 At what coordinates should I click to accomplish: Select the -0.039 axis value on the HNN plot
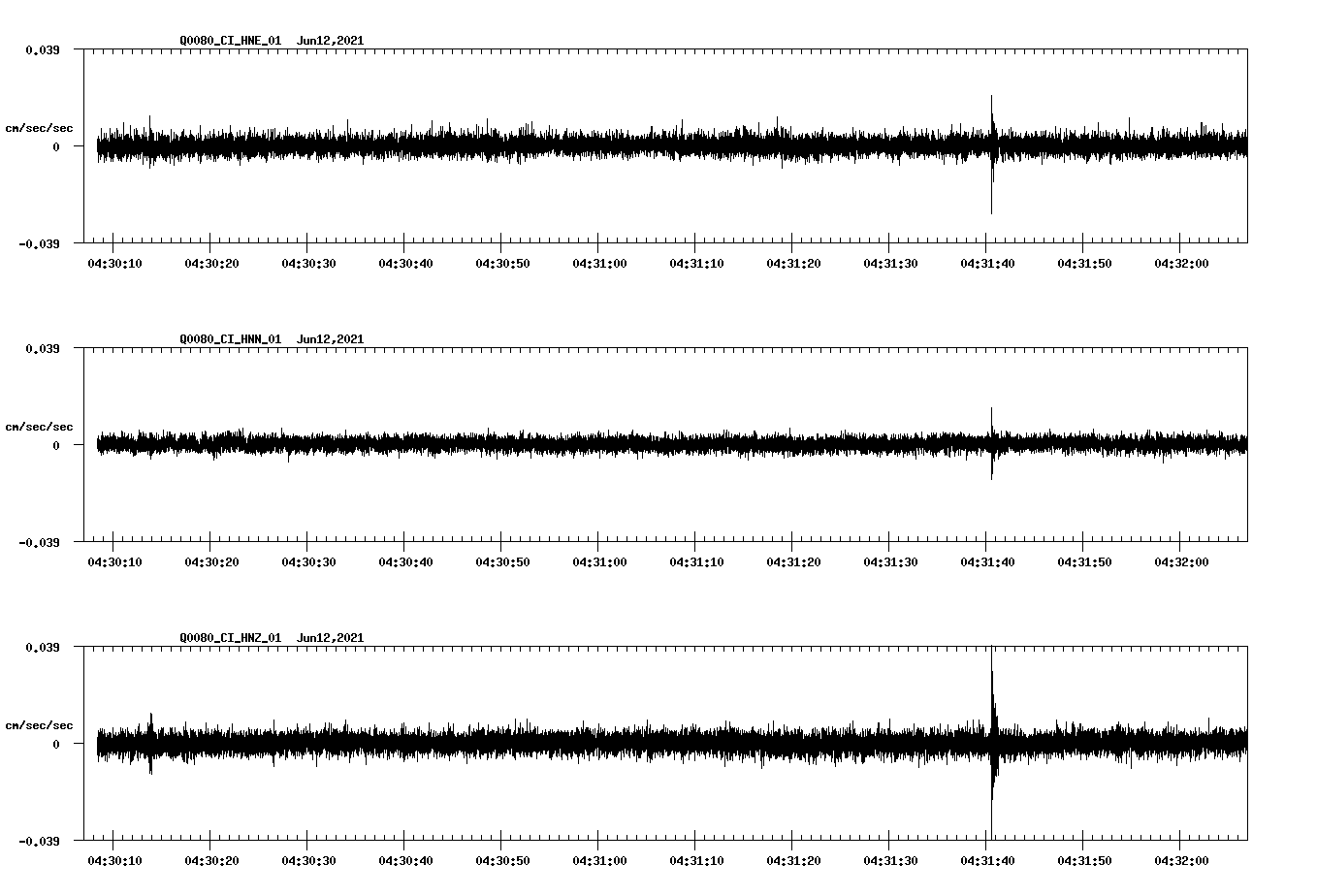pos(40,542)
